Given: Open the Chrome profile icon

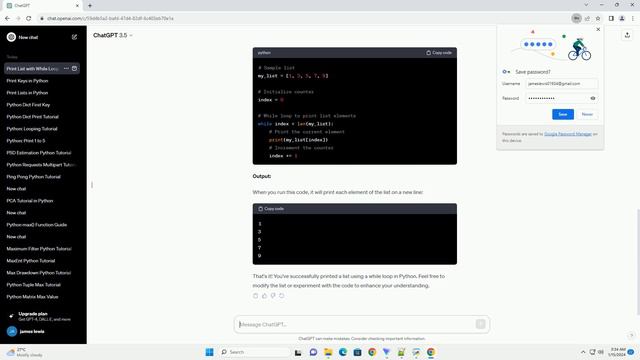Looking at the screenshot, I should (622, 18).
